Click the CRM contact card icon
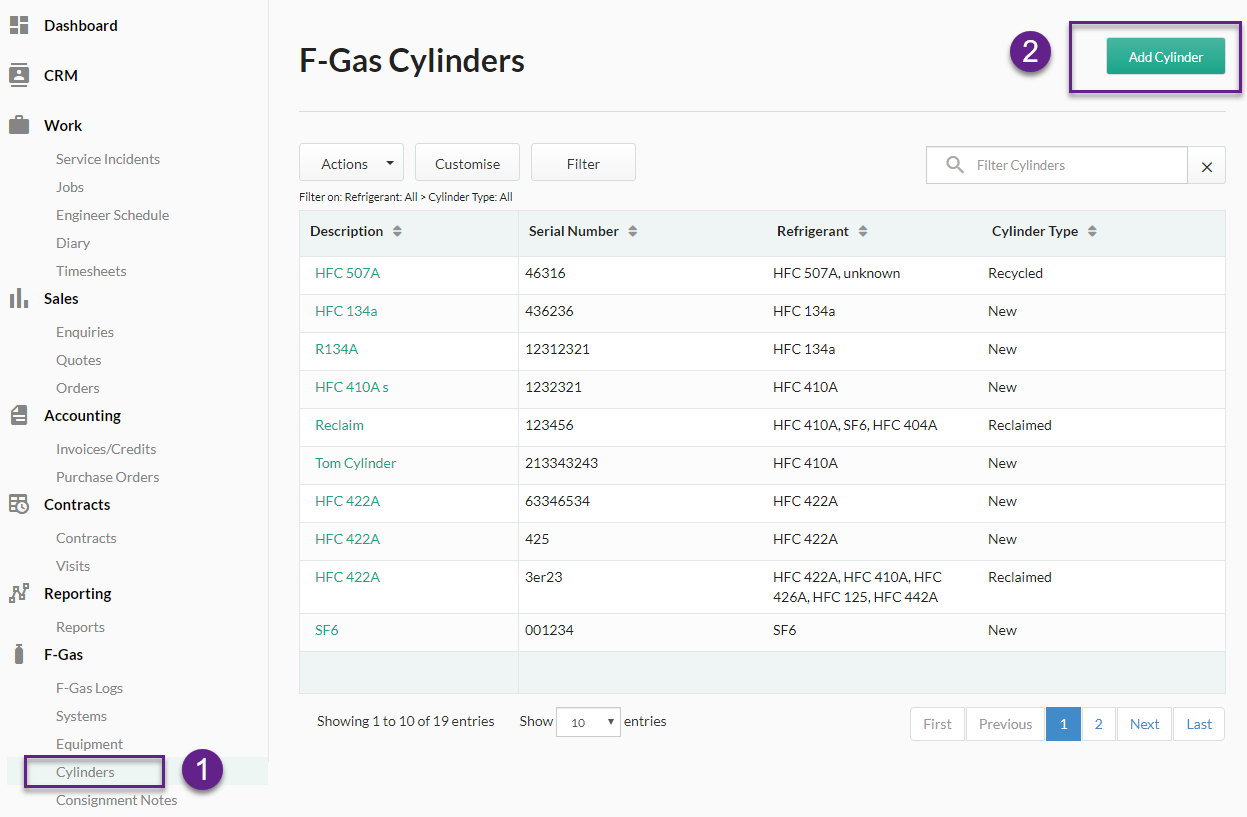Image resolution: width=1247 pixels, height=817 pixels. (19, 75)
